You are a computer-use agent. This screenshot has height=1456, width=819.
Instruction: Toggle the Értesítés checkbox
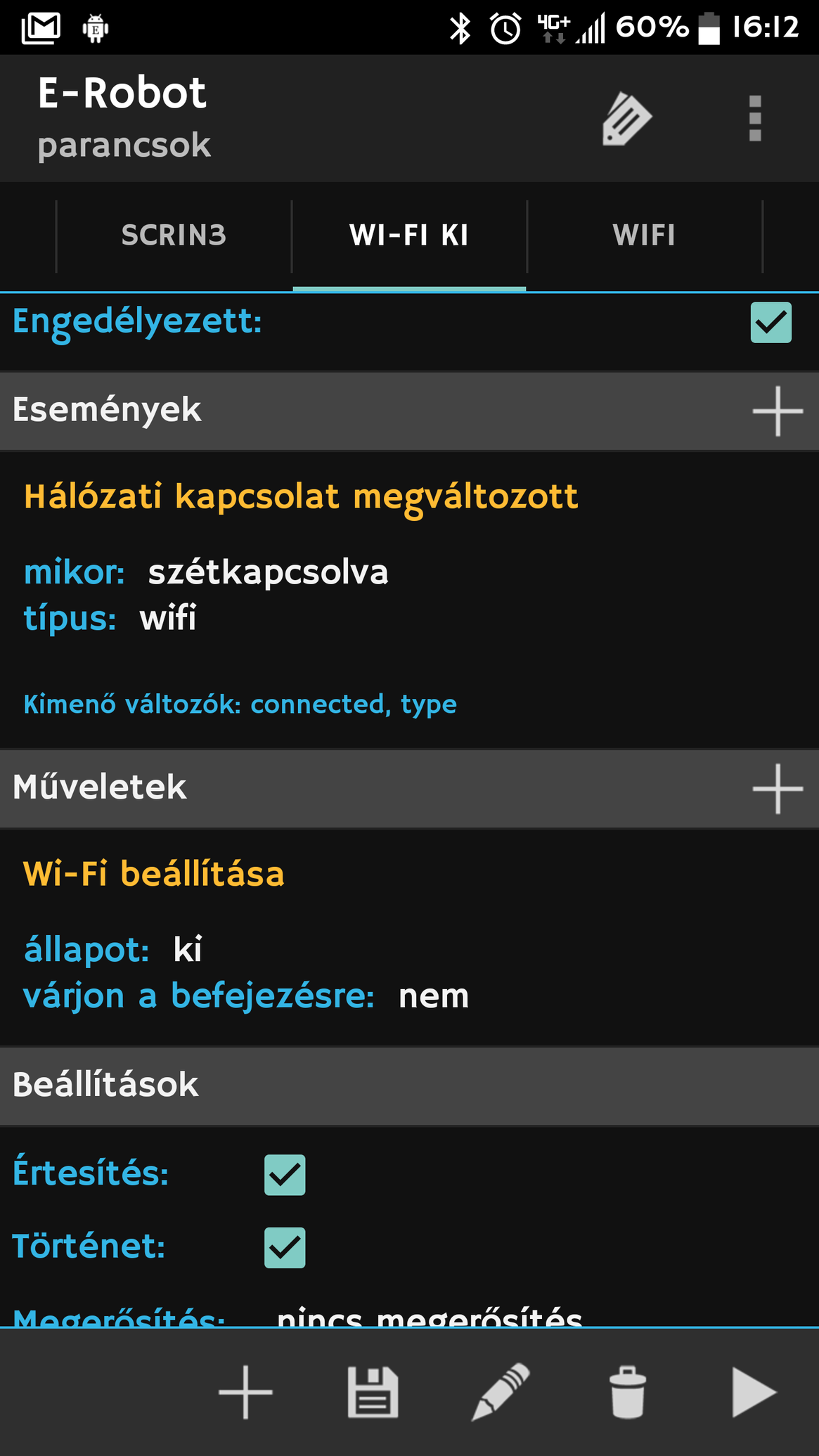point(285,1175)
